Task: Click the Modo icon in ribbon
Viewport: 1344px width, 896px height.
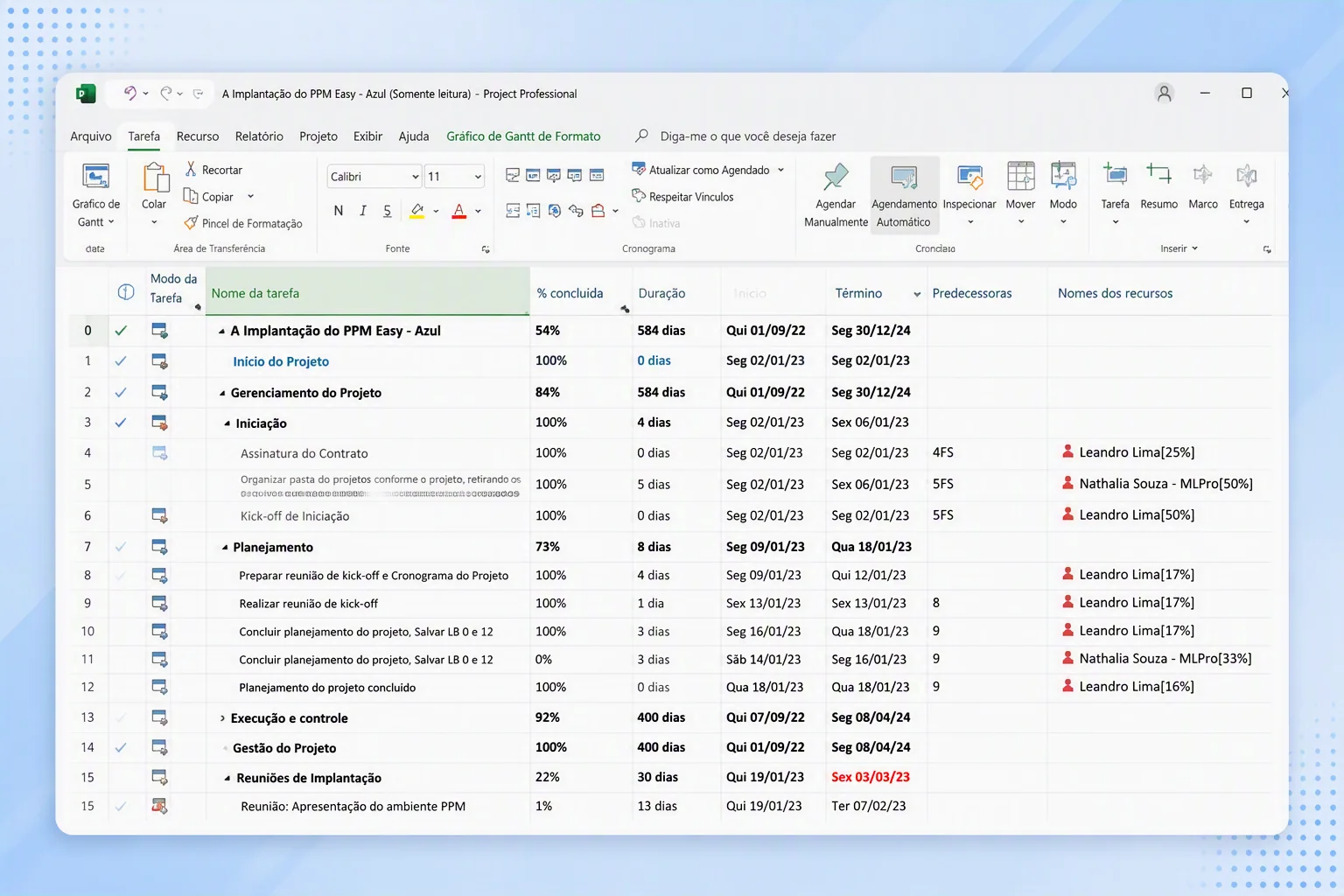Action: (x=1063, y=177)
